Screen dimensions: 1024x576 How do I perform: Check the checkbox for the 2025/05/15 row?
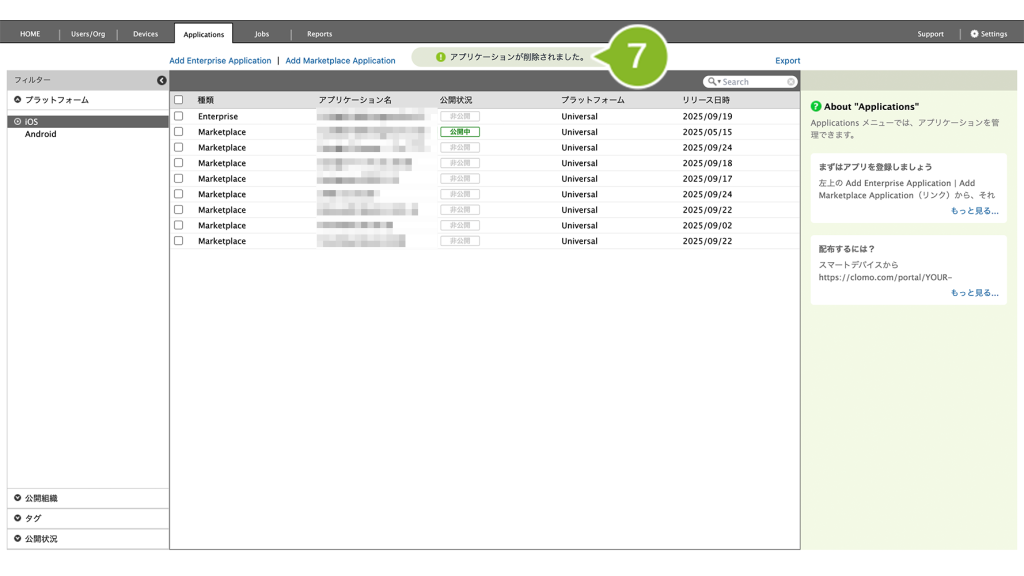(179, 132)
